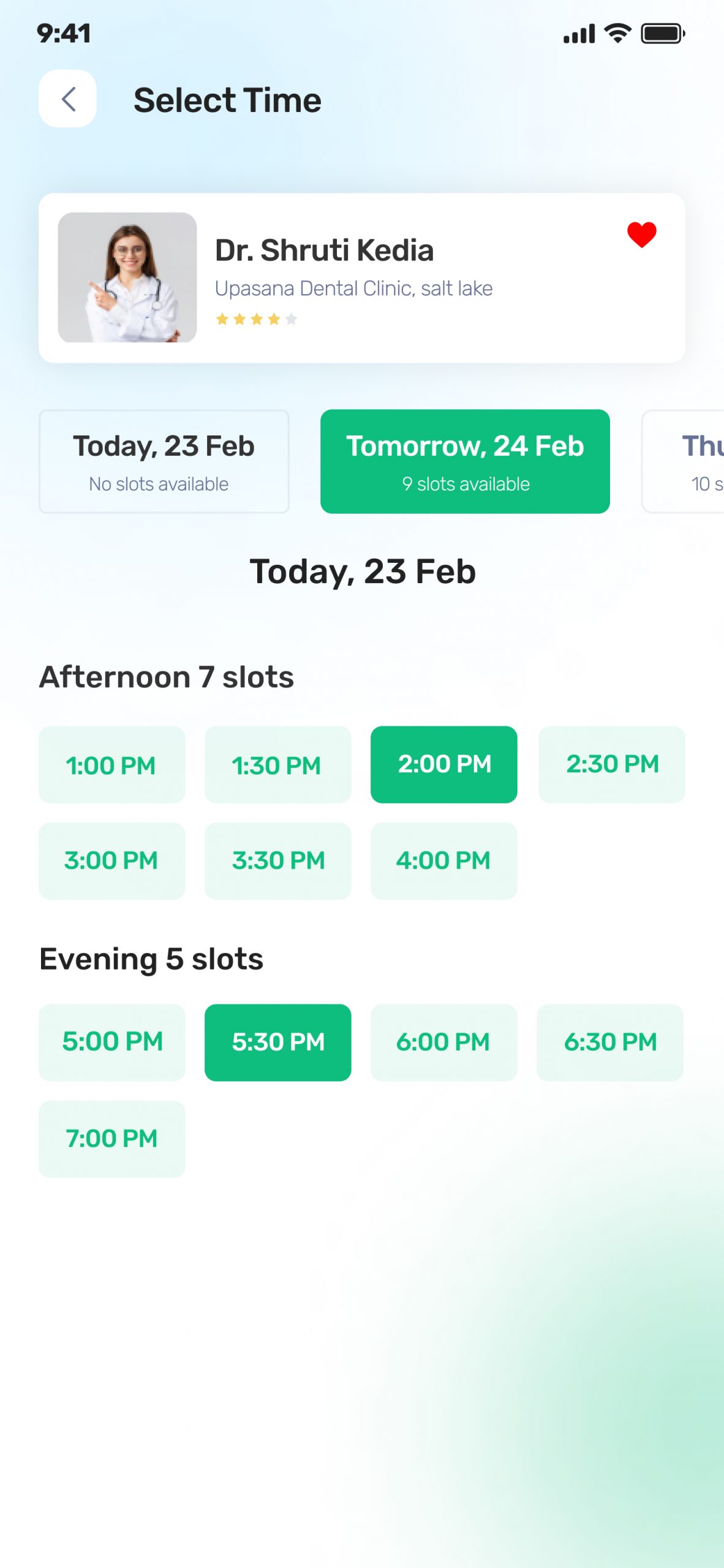The height and width of the screenshot is (1568, 724).
Task: Select the 4:00 PM afternoon slot
Action: click(x=443, y=861)
